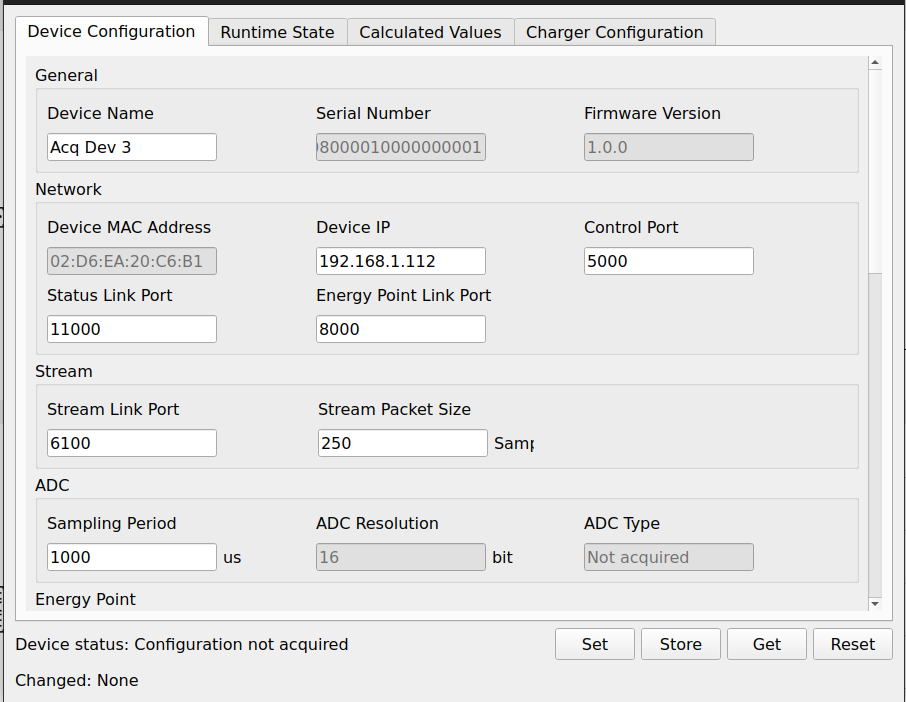Click the scrollbar up arrow
Screen dimensions: 906x702
(x=875, y=62)
